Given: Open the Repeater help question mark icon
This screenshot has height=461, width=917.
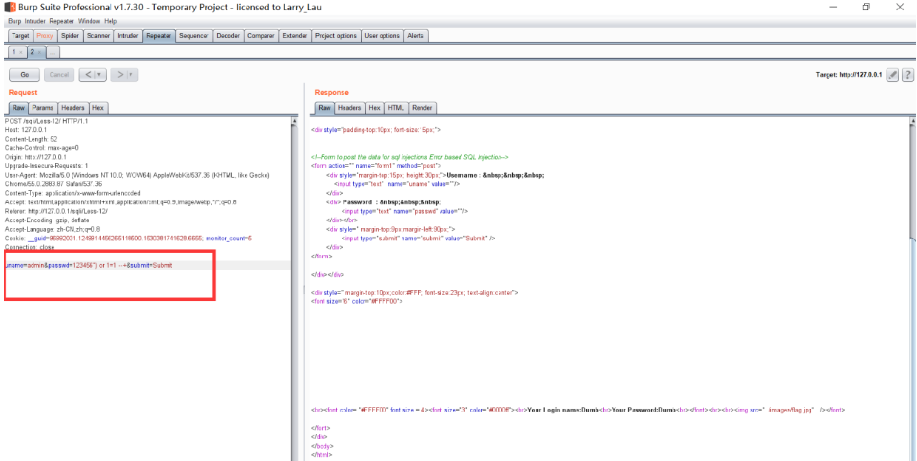Looking at the screenshot, I should pos(908,75).
